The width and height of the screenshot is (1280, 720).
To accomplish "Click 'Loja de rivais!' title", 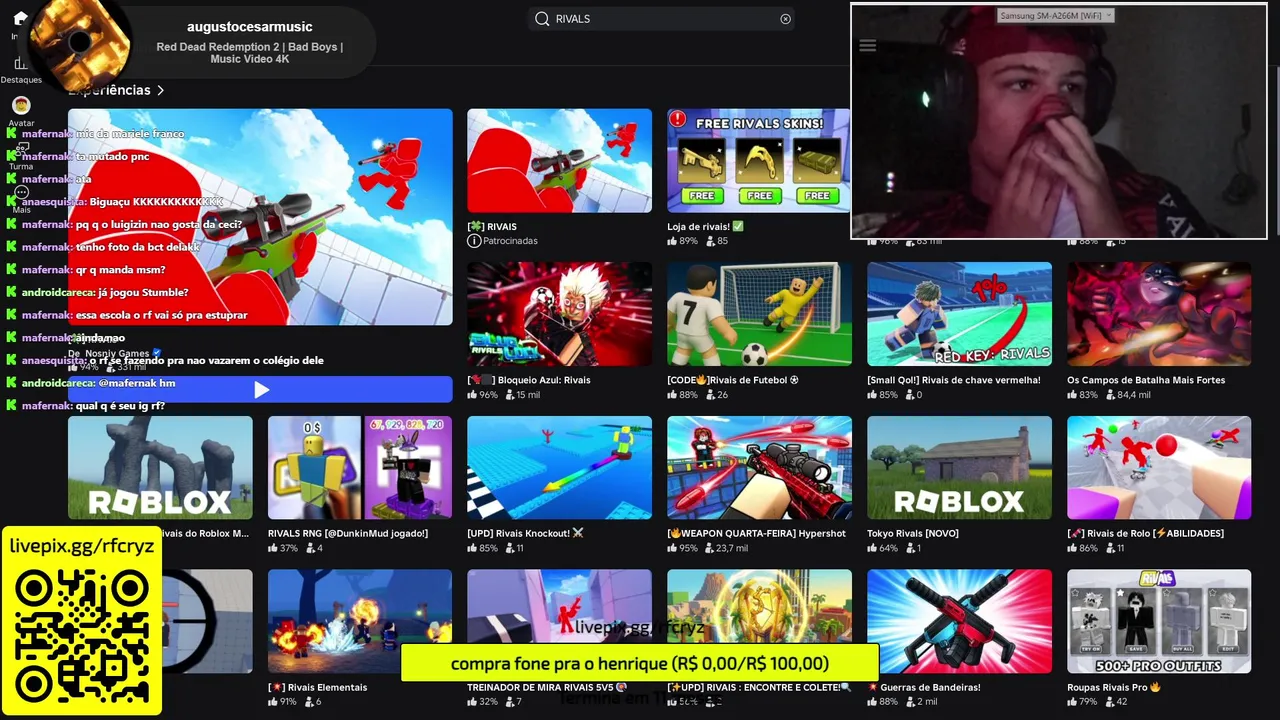I will [x=705, y=227].
